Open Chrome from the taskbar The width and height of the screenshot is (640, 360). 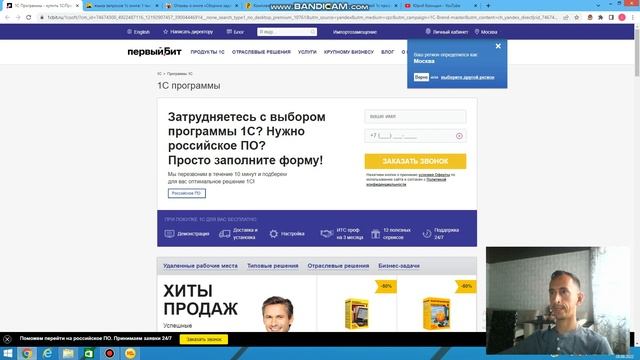tap(27, 353)
